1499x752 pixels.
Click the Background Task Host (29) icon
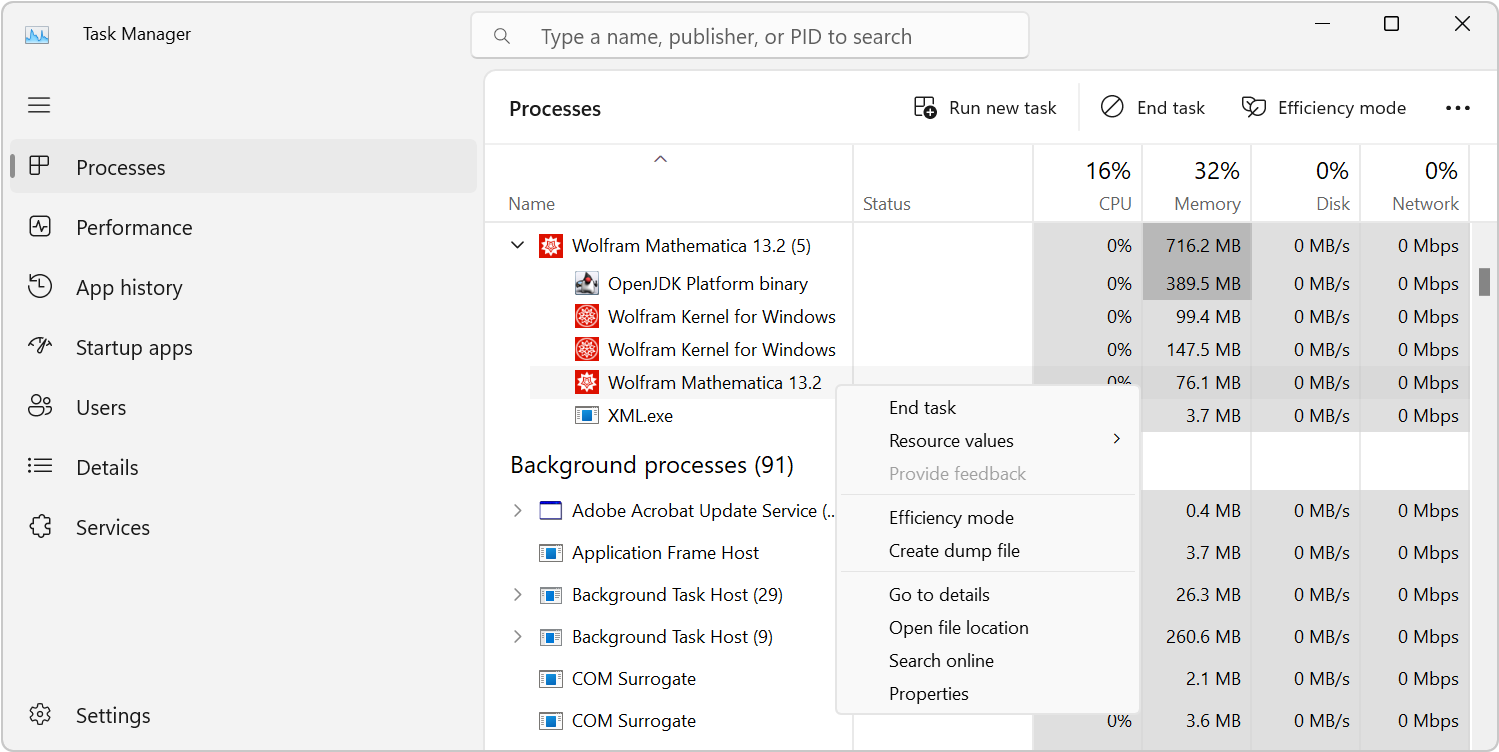[x=551, y=595]
